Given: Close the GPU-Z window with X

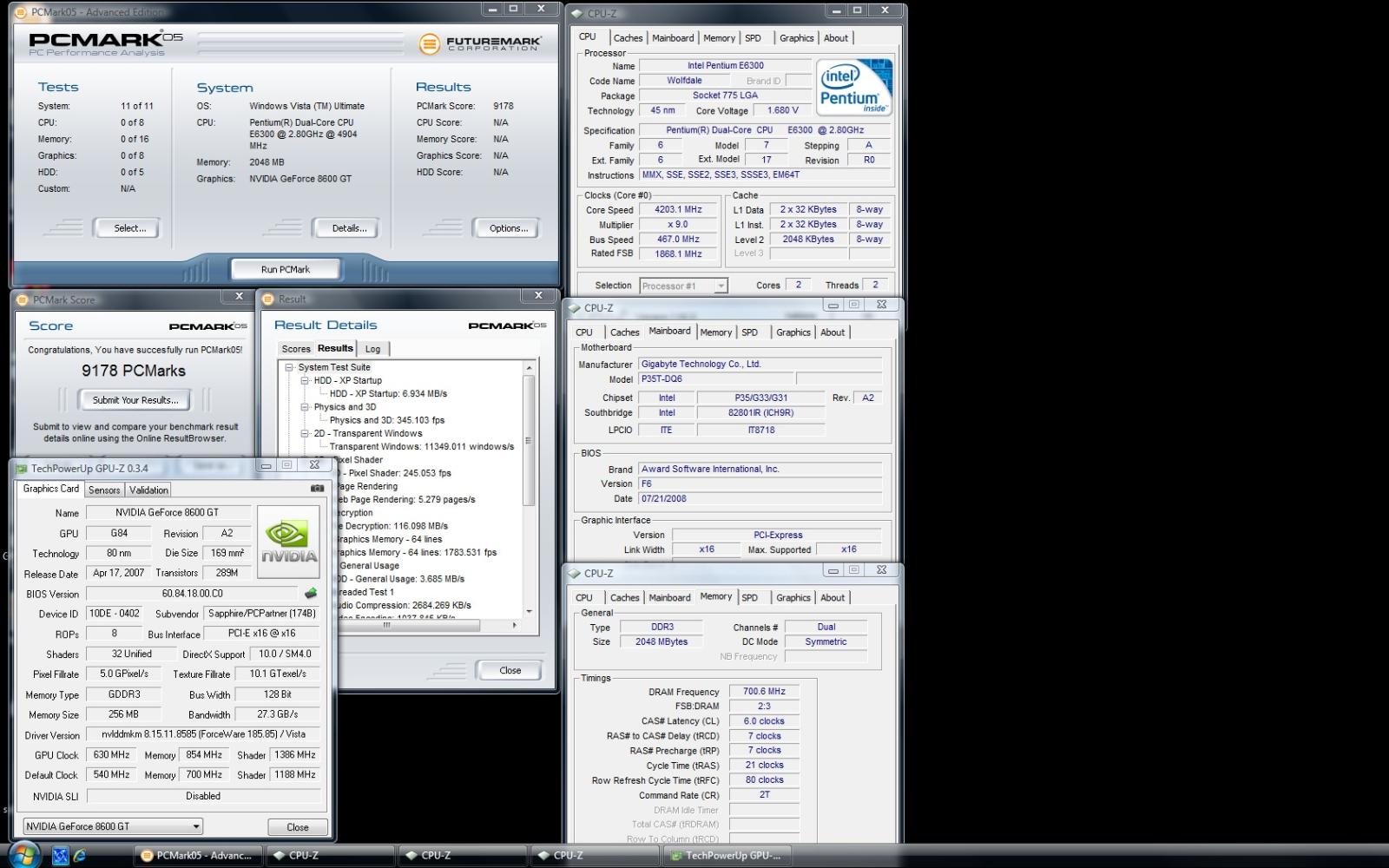Looking at the screenshot, I should click(x=314, y=465).
